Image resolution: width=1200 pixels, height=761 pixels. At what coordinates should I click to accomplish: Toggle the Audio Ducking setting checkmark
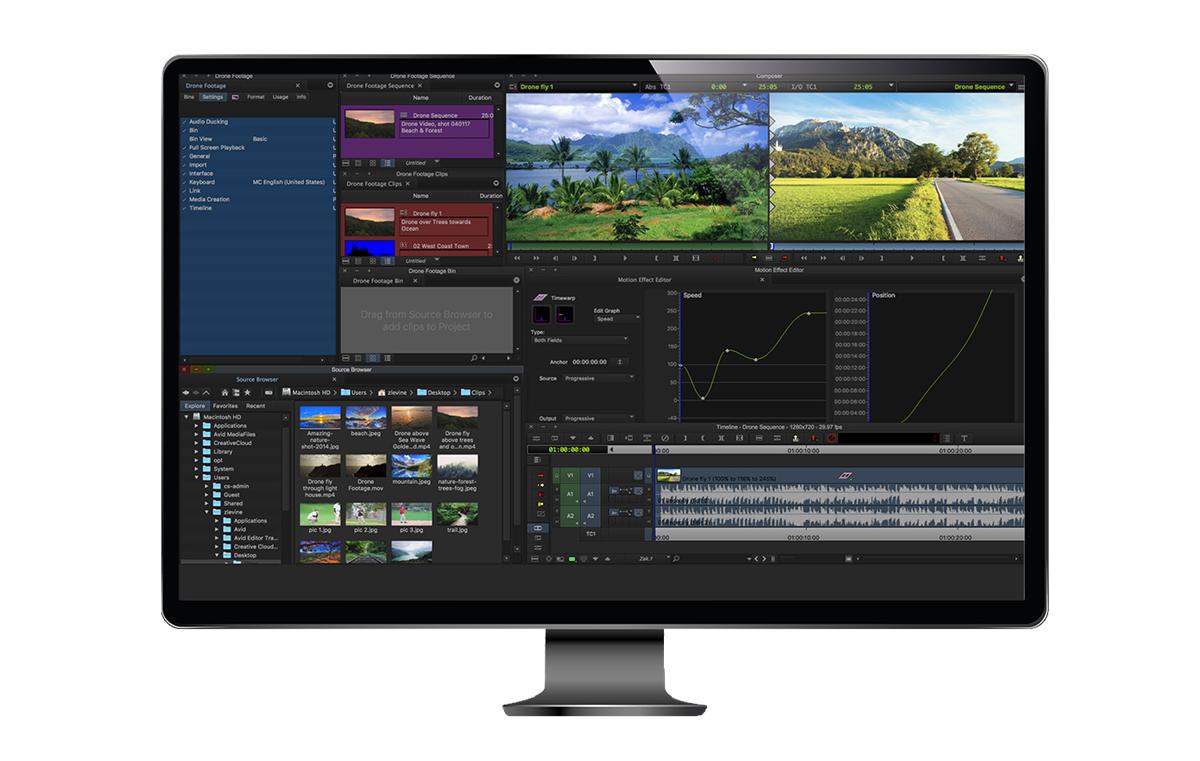(184, 122)
